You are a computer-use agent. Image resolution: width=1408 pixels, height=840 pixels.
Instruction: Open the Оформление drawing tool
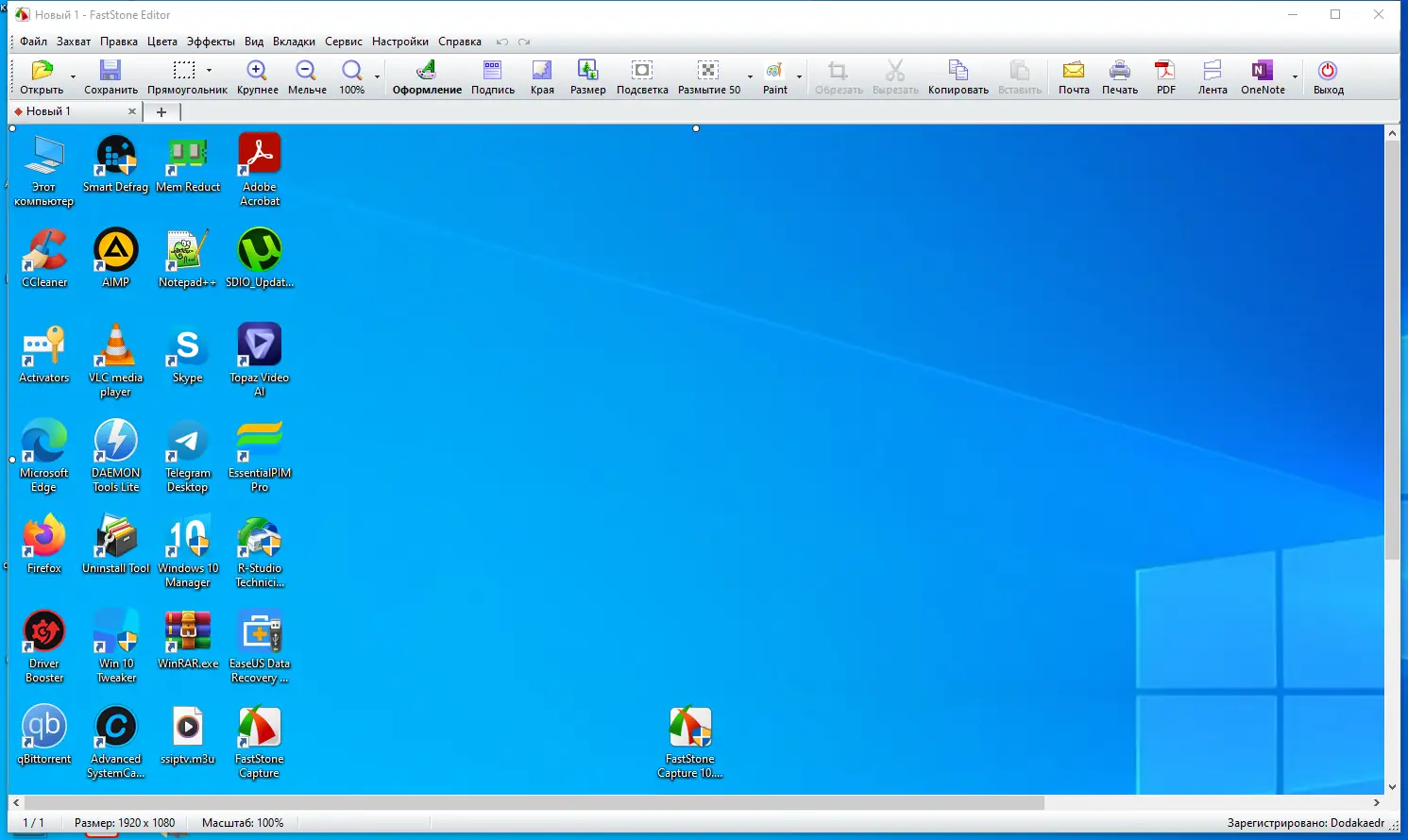click(x=427, y=77)
